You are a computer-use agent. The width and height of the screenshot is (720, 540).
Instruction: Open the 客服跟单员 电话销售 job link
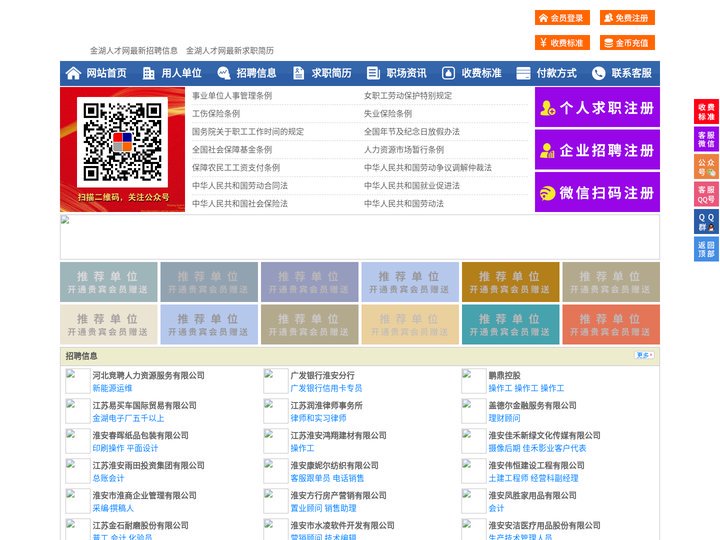327,478
